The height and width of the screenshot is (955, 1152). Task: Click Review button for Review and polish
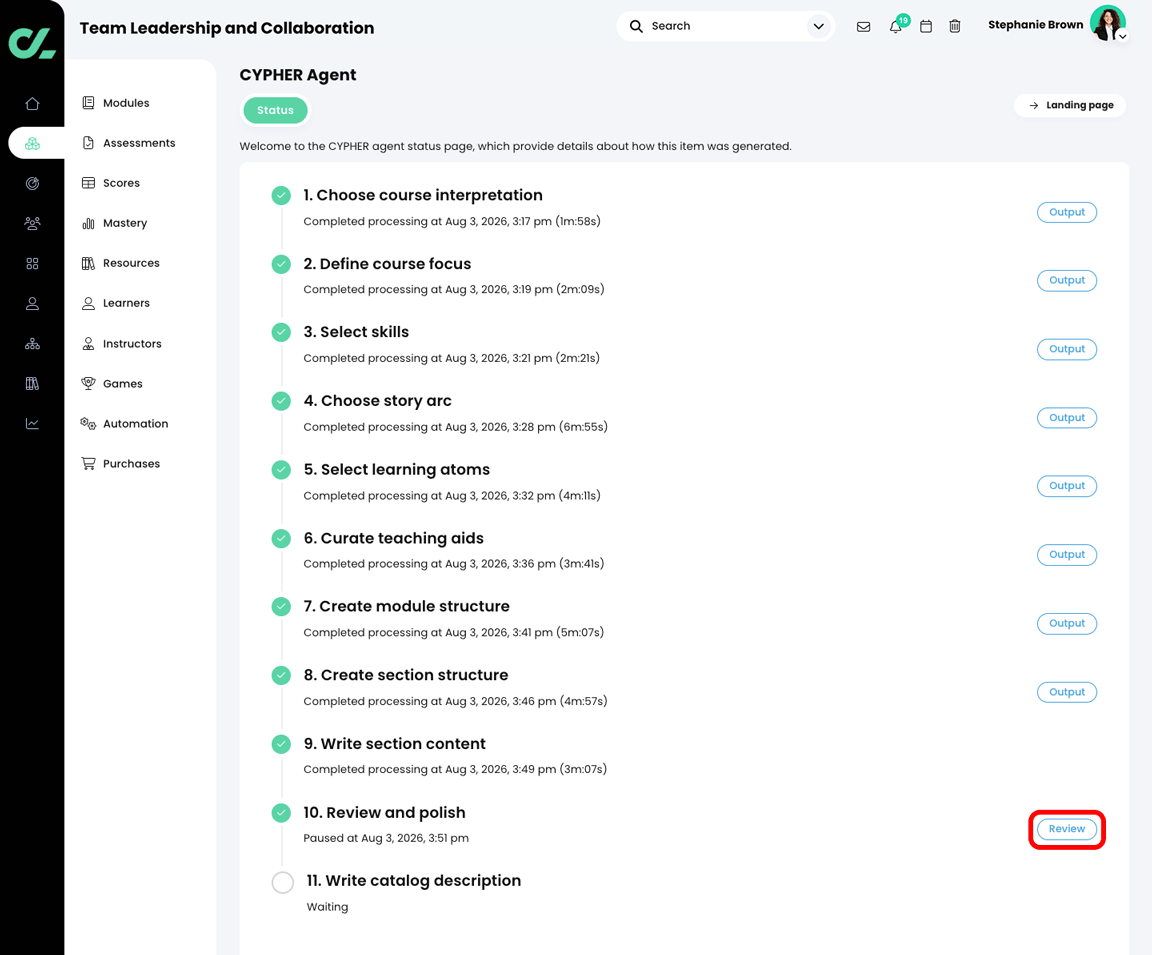tap(1067, 829)
